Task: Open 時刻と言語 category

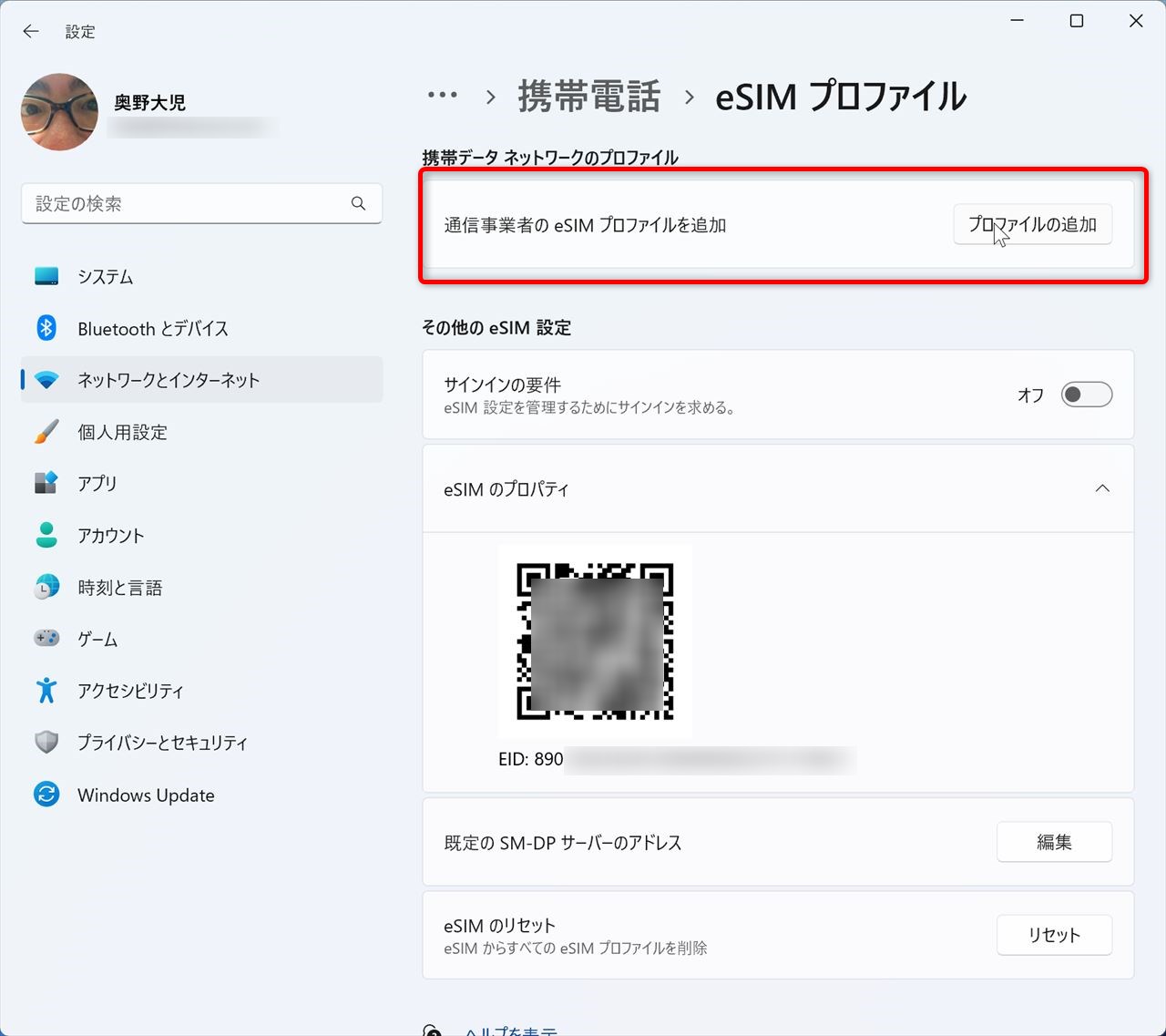Action: tap(201, 588)
